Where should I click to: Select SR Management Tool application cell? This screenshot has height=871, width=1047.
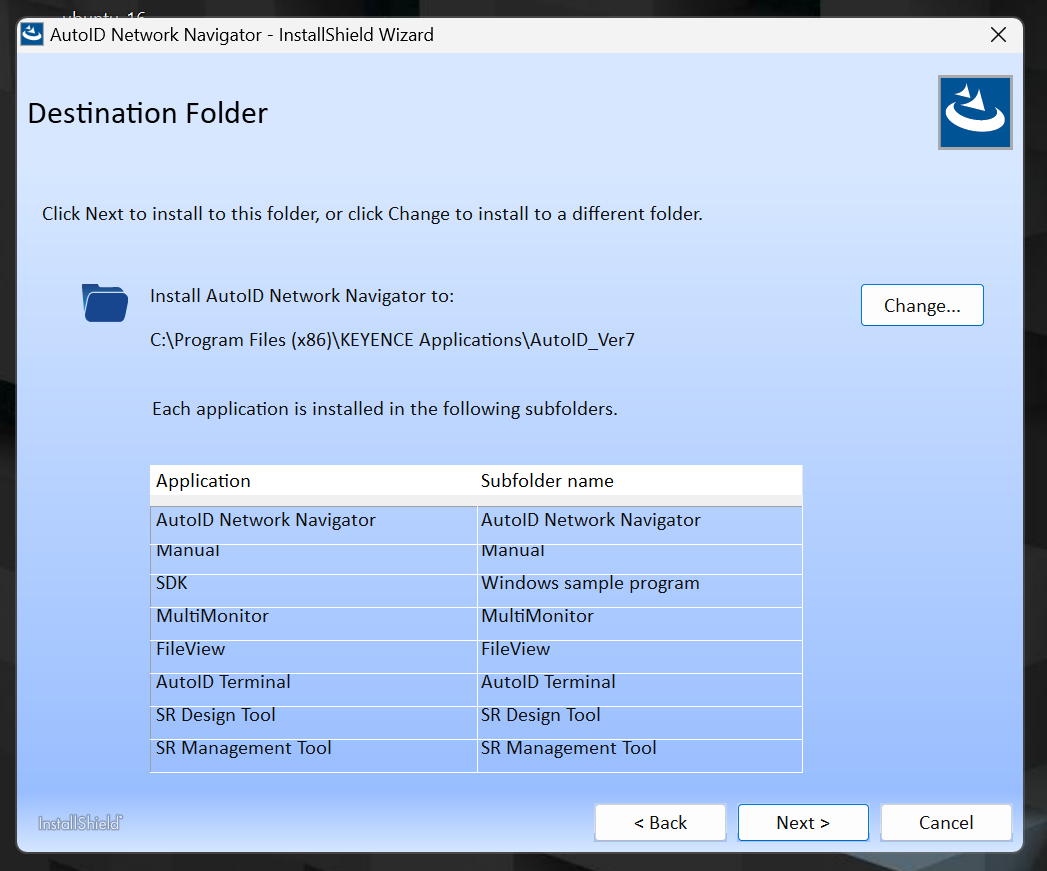pyautogui.click(x=314, y=755)
